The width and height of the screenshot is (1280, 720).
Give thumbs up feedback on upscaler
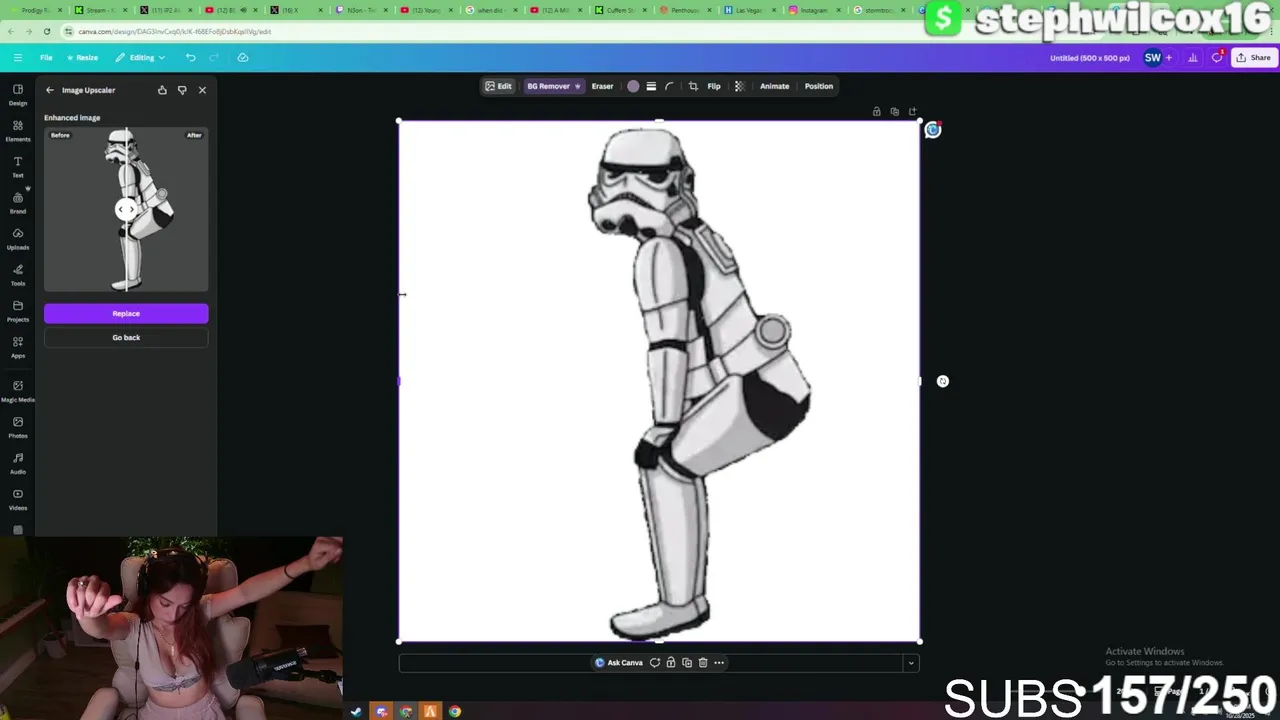[x=162, y=90]
